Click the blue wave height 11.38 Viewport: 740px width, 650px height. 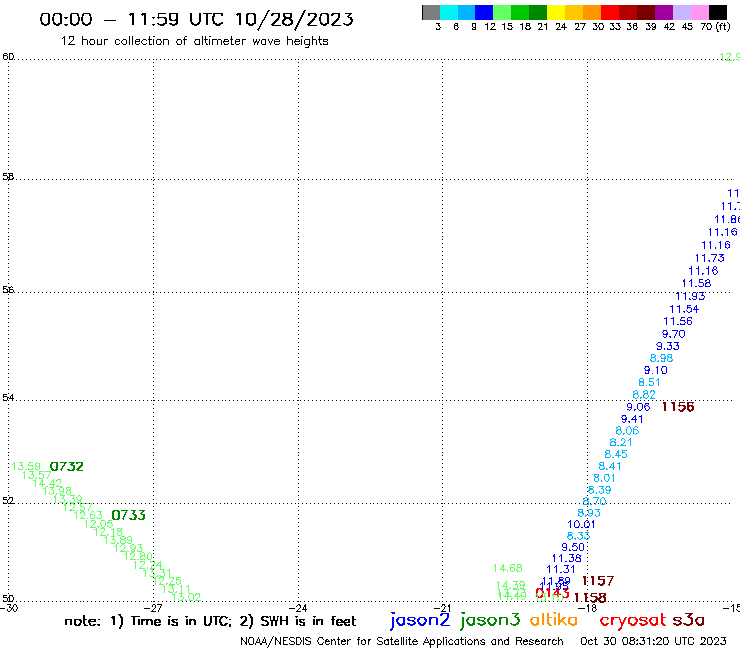567,558
